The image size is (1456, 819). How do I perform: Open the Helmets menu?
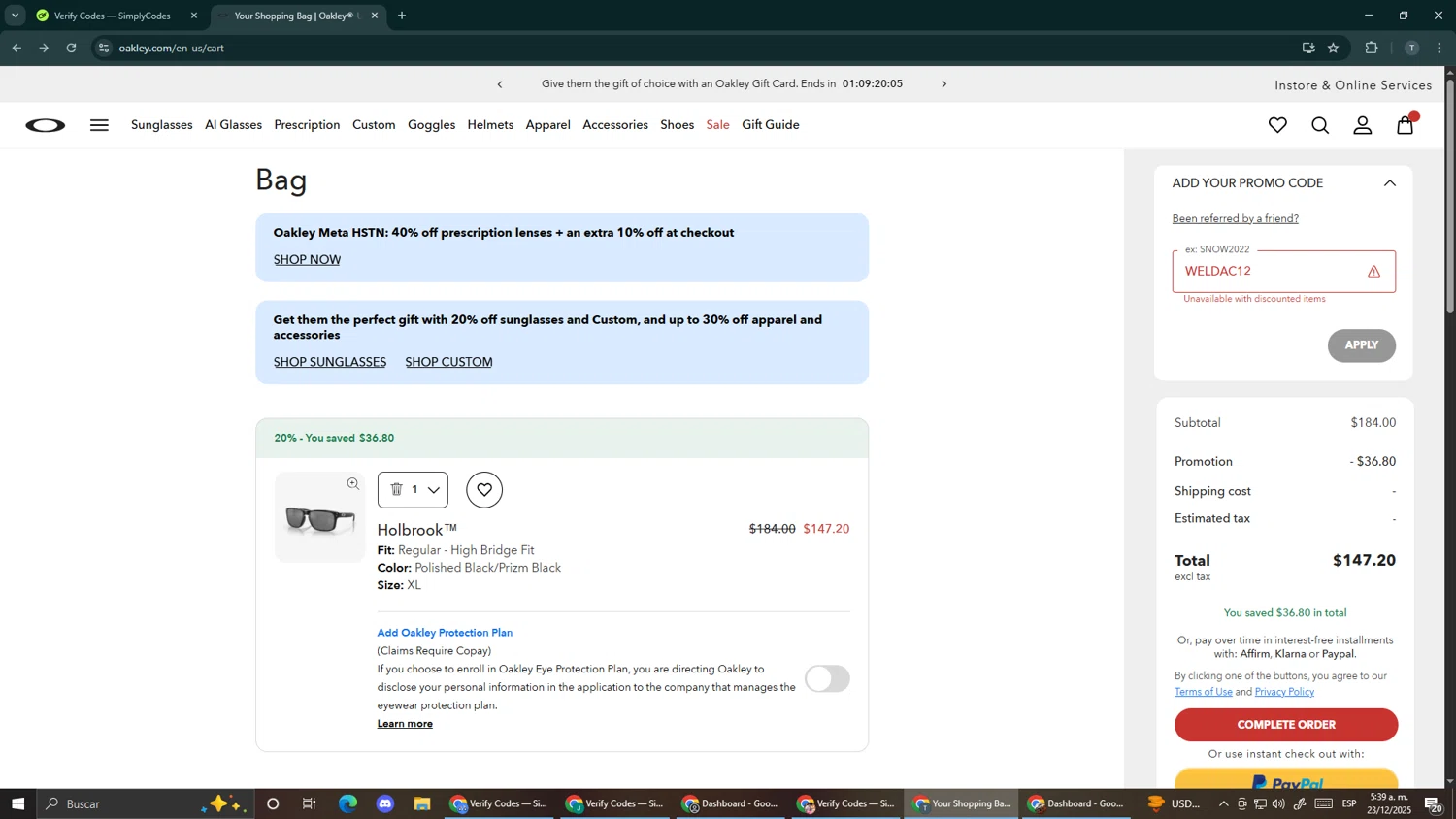pyautogui.click(x=490, y=125)
